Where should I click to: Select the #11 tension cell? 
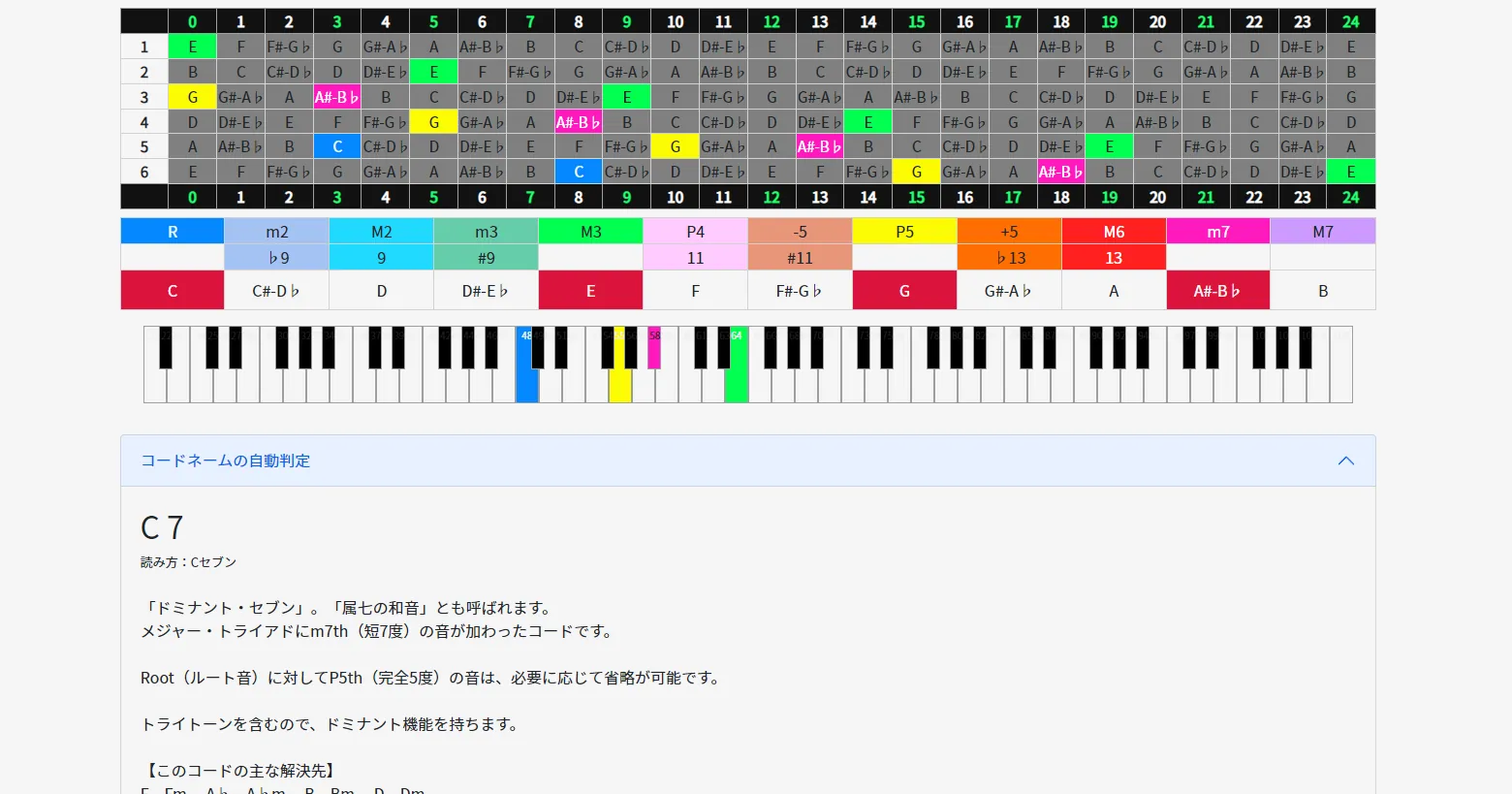[x=801, y=258]
